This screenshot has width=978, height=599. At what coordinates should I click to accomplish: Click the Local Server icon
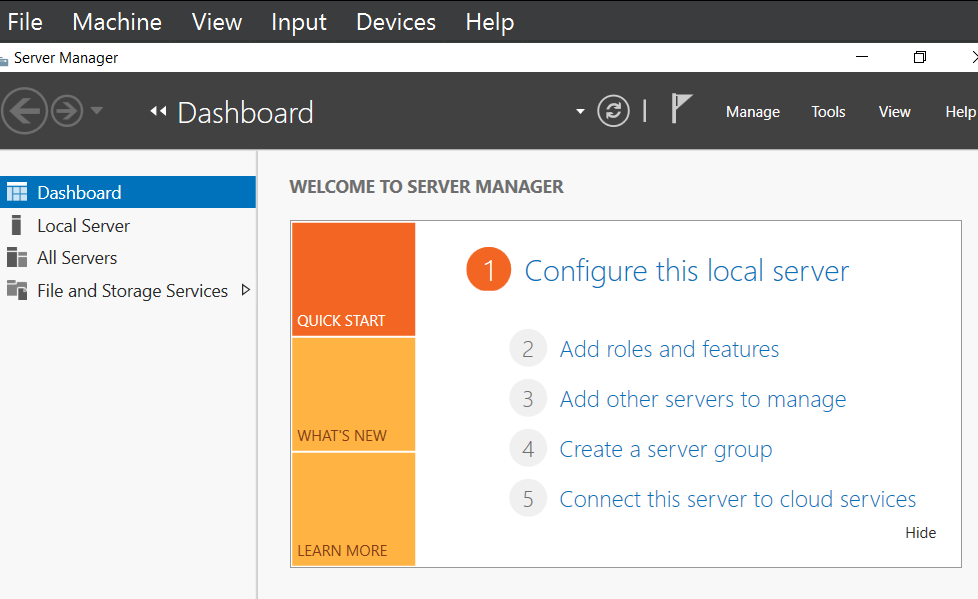pyautogui.click(x=15, y=225)
